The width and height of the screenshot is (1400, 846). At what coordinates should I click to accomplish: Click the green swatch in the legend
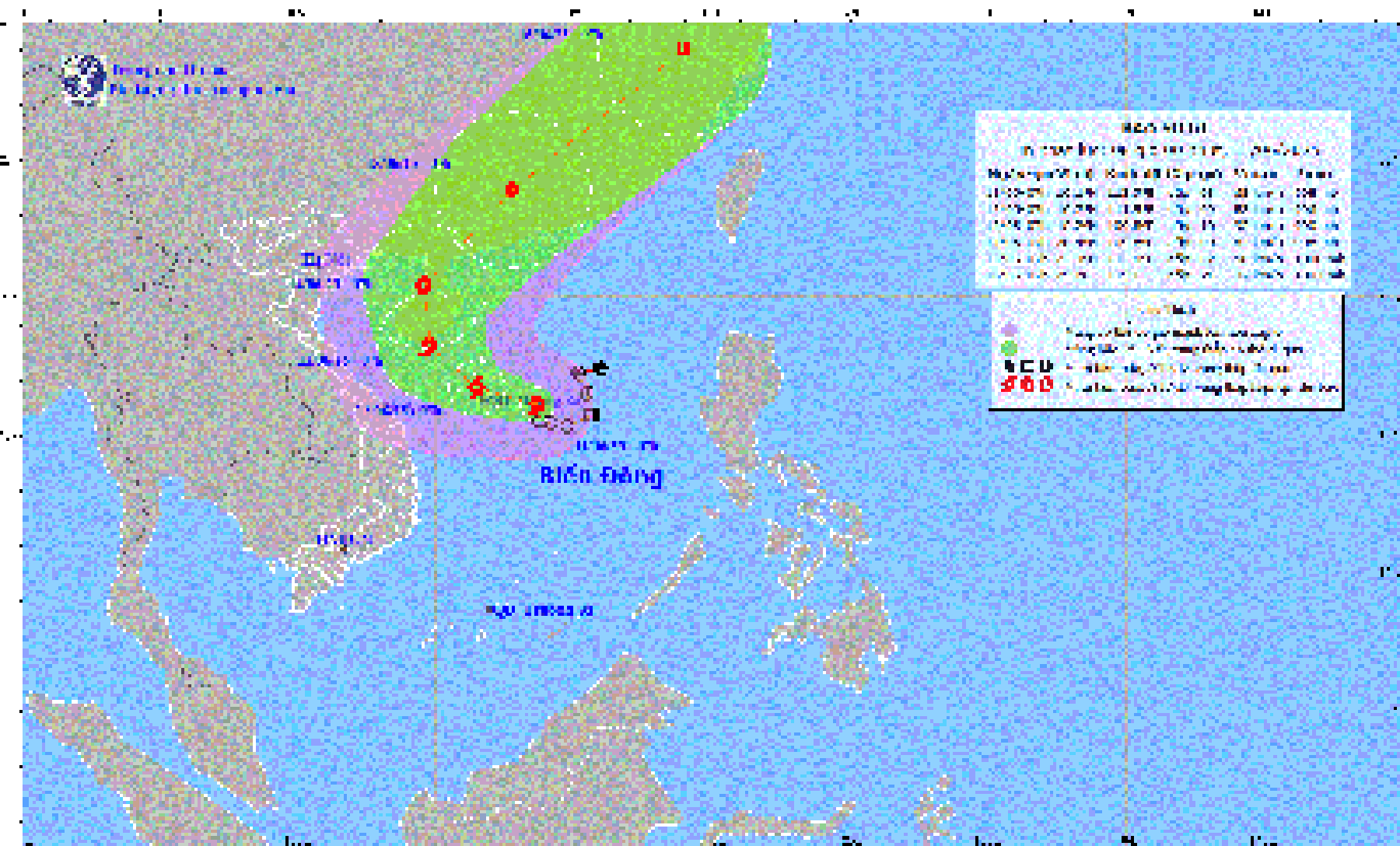click(x=1010, y=348)
